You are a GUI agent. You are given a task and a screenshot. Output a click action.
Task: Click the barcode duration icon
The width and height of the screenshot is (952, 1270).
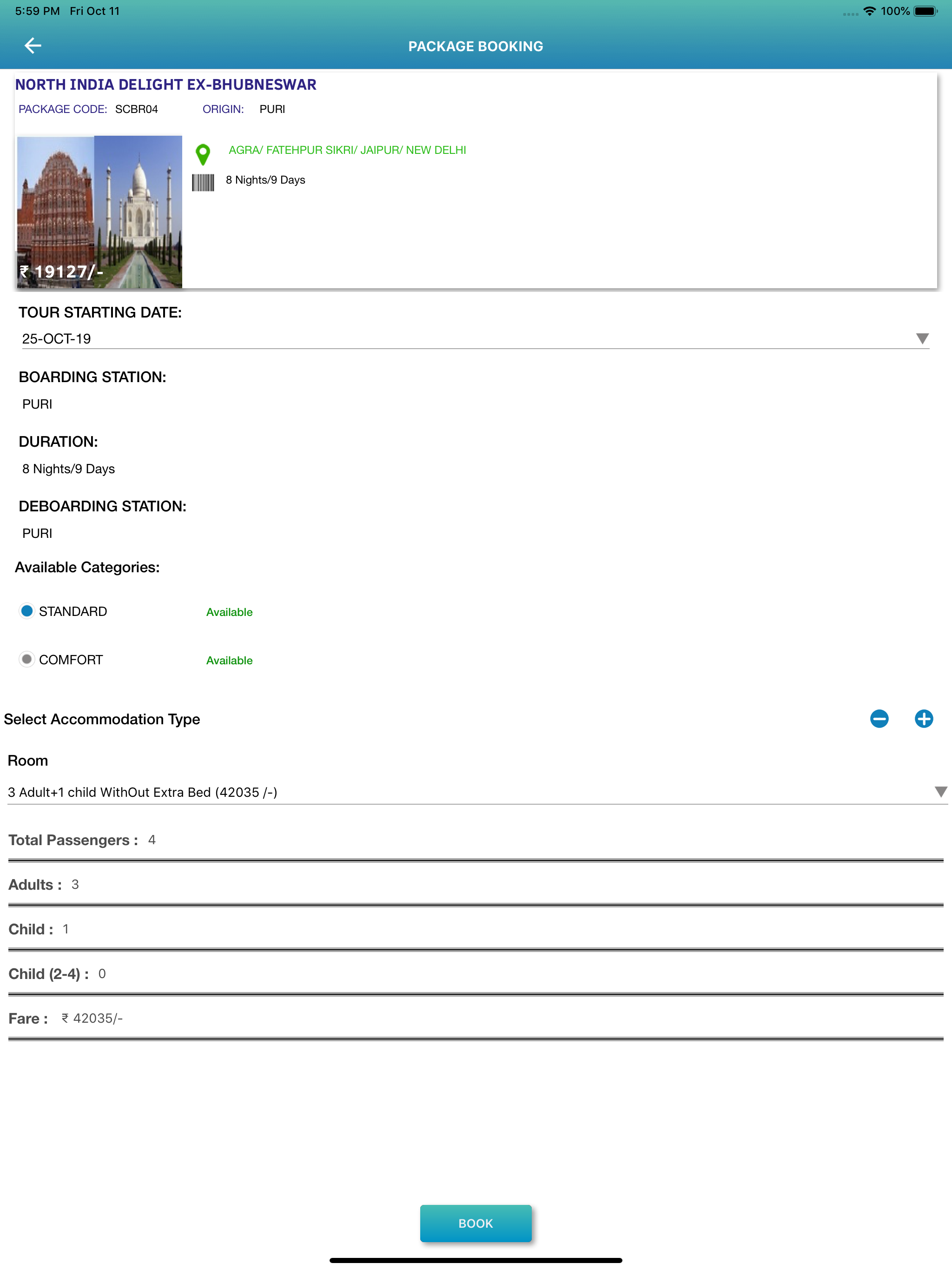(x=203, y=183)
